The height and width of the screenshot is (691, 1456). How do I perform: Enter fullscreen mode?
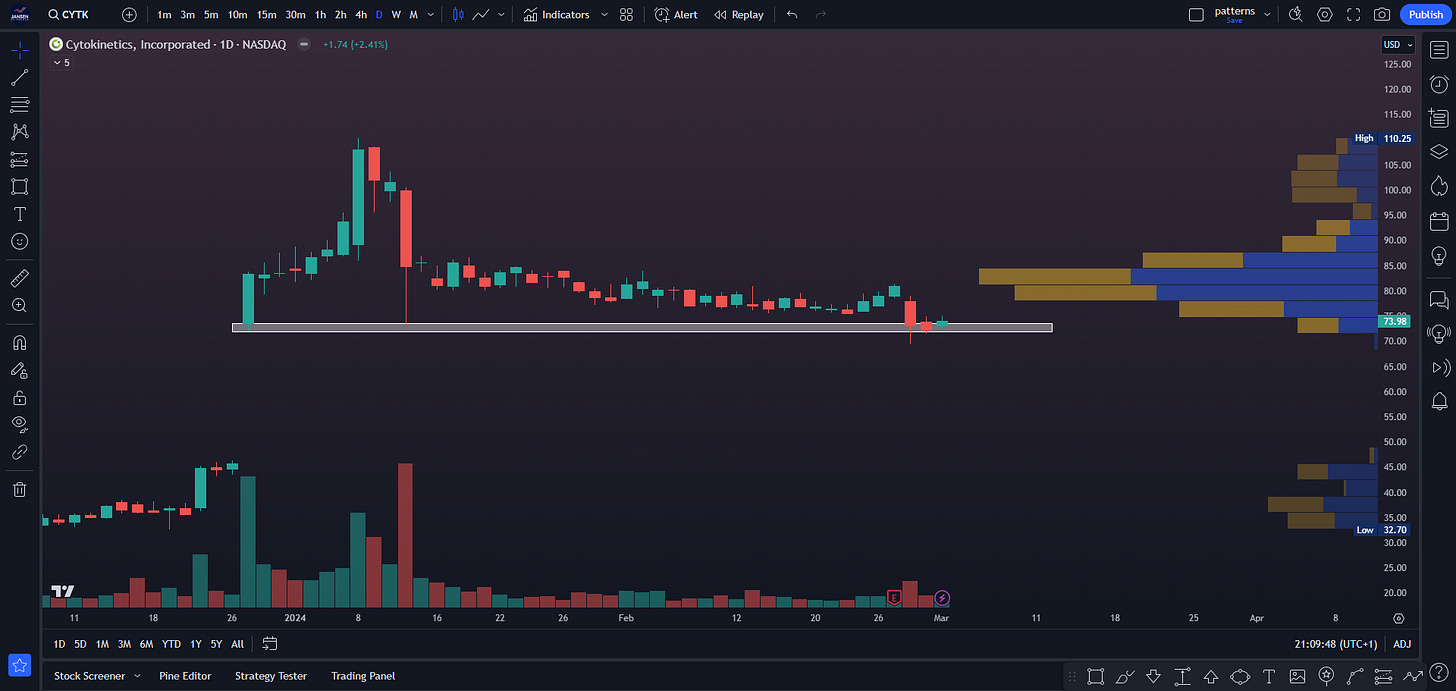click(1354, 15)
